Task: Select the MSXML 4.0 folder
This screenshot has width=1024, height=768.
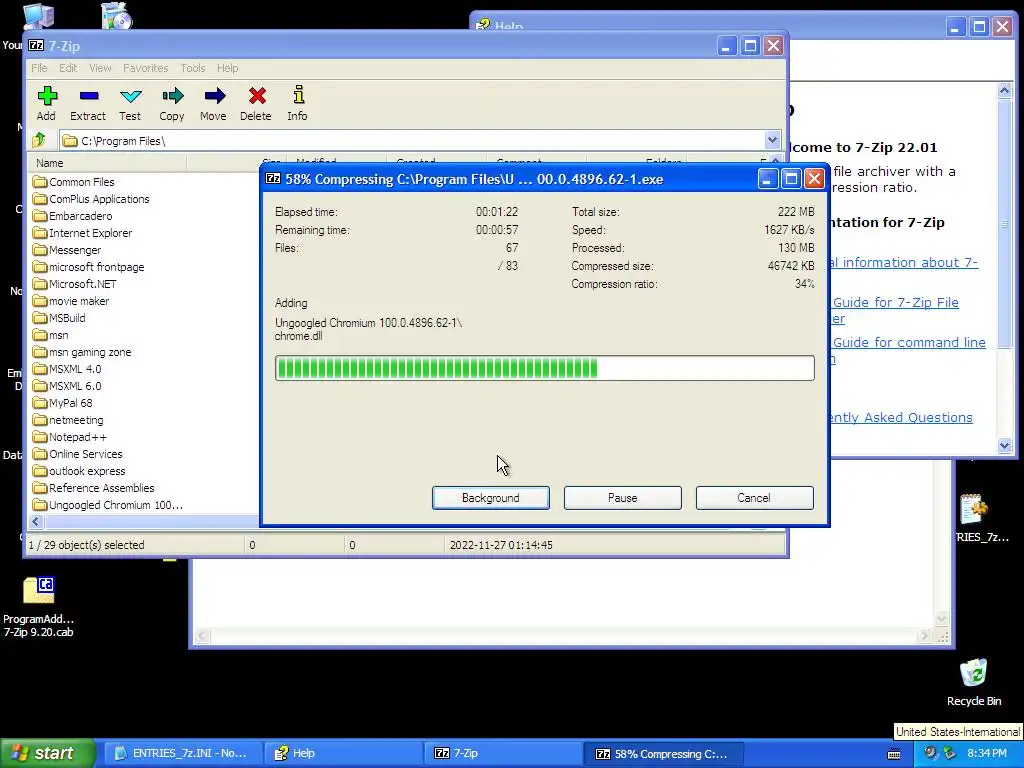Action: [67, 369]
